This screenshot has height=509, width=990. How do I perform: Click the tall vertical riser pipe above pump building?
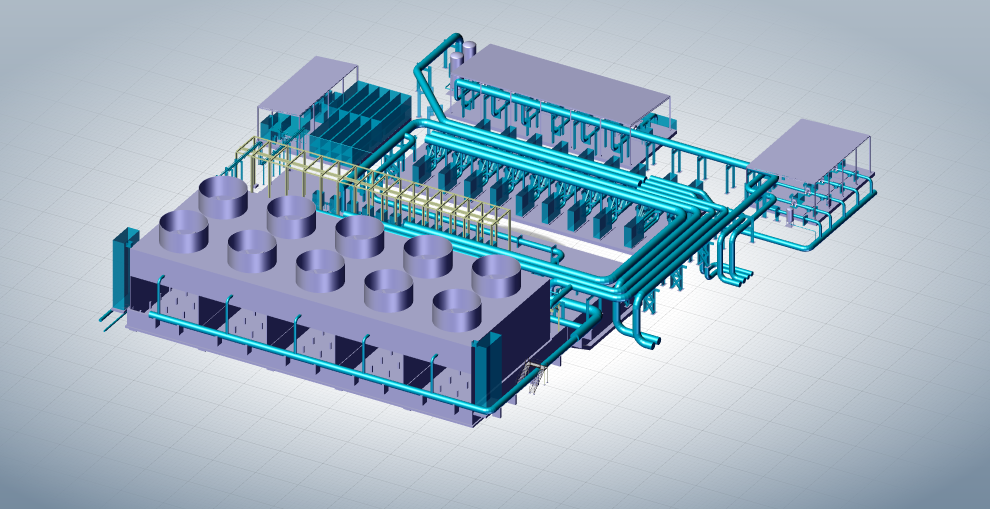(x=421, y=80)
